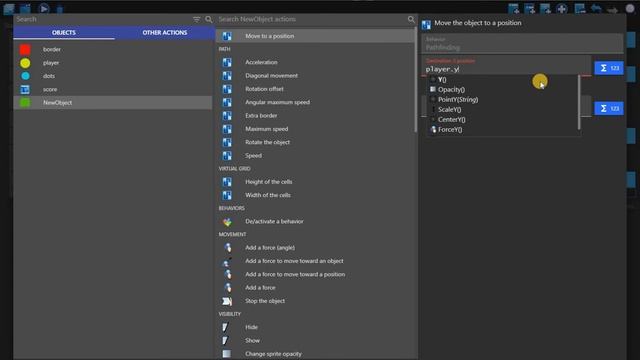Click the undo arrow in top toolbar

(x=596, y=9)
